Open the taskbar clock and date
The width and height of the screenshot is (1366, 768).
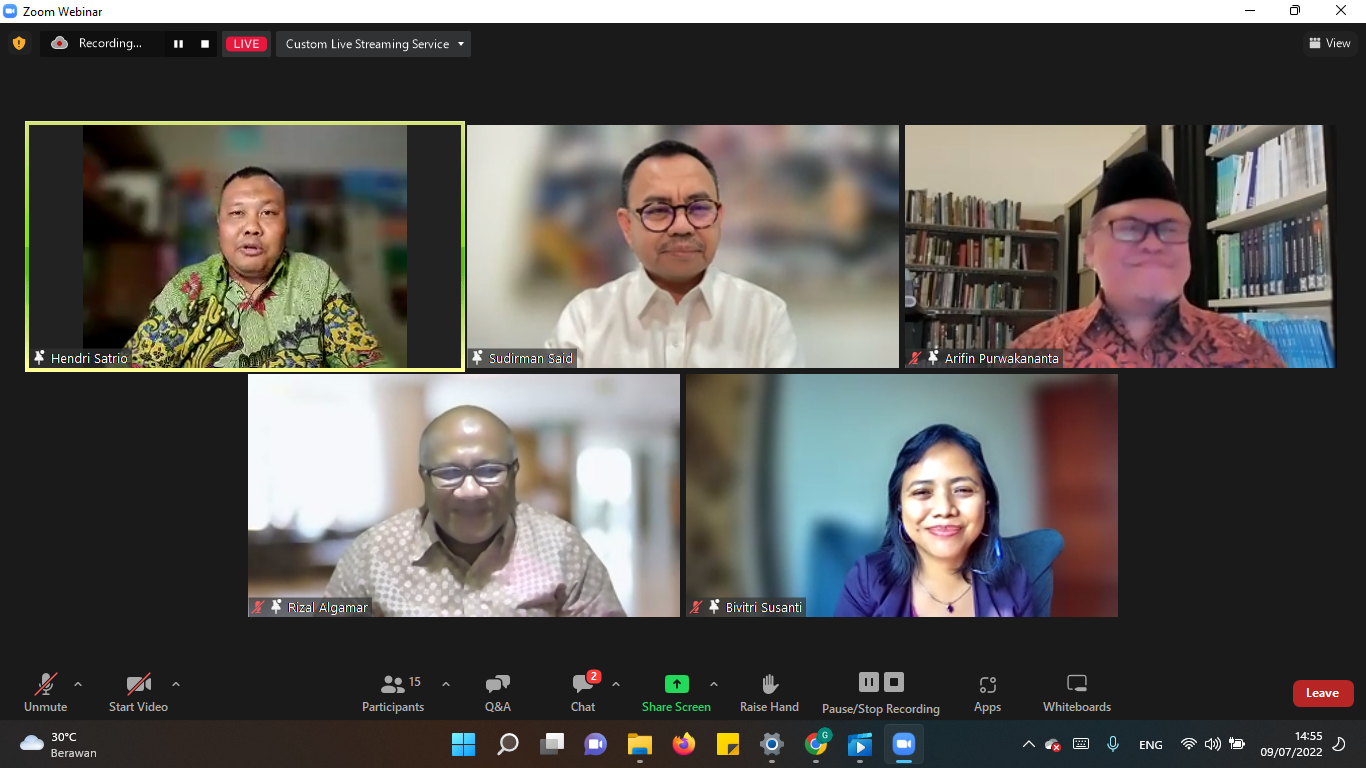click(x=1292, y=744)
